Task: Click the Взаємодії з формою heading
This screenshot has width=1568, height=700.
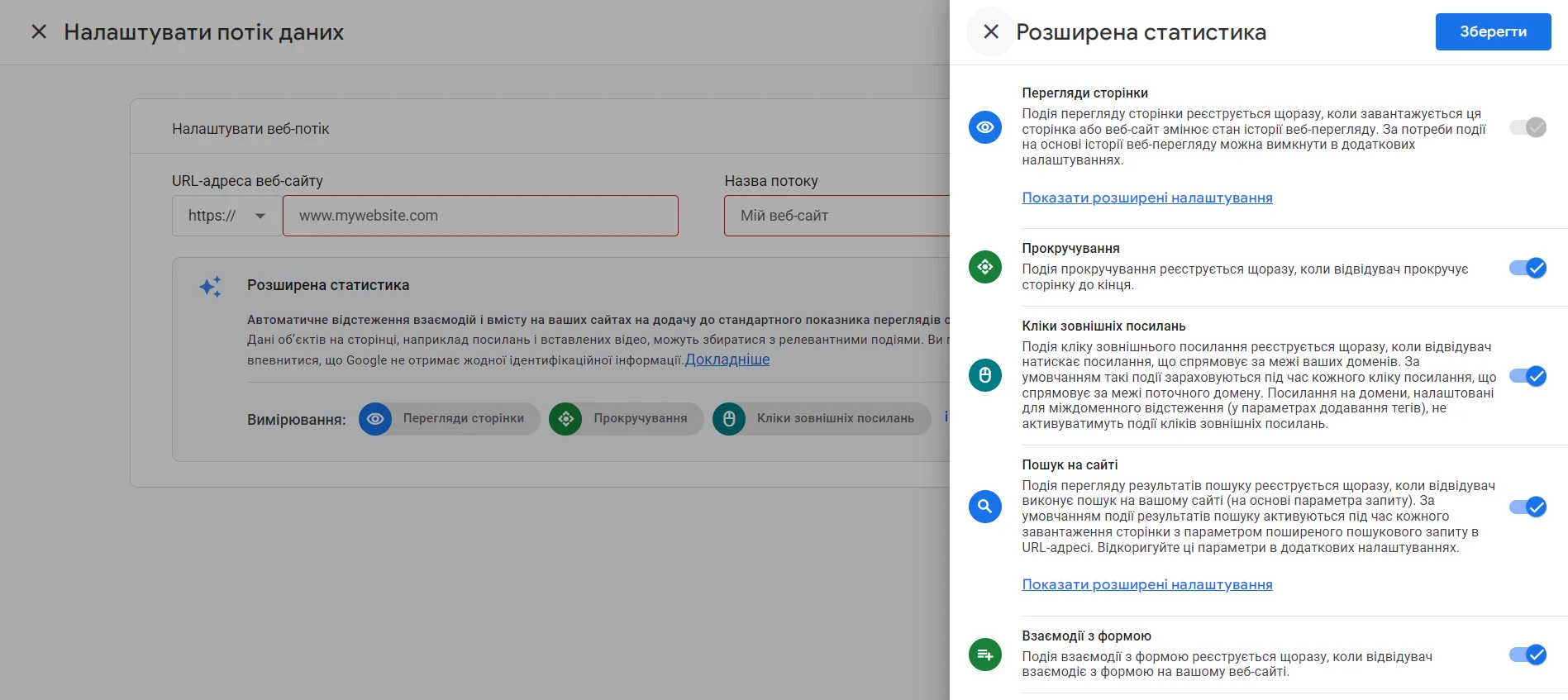Action: 1086,636
